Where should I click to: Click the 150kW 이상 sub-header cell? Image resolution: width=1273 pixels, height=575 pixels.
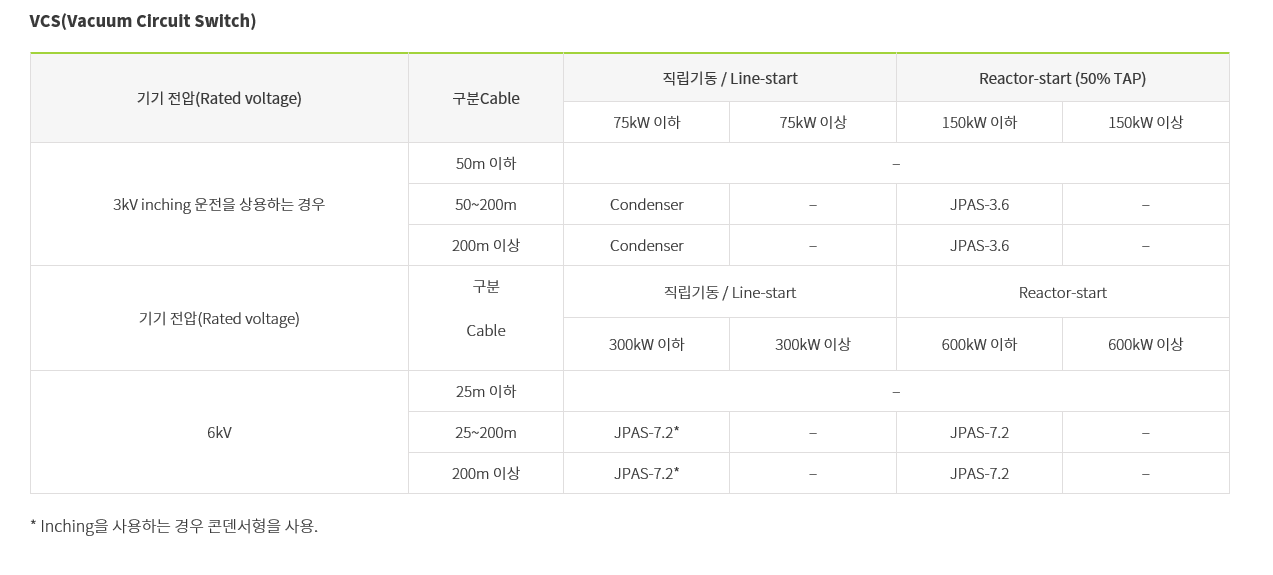pos(1145,122)
